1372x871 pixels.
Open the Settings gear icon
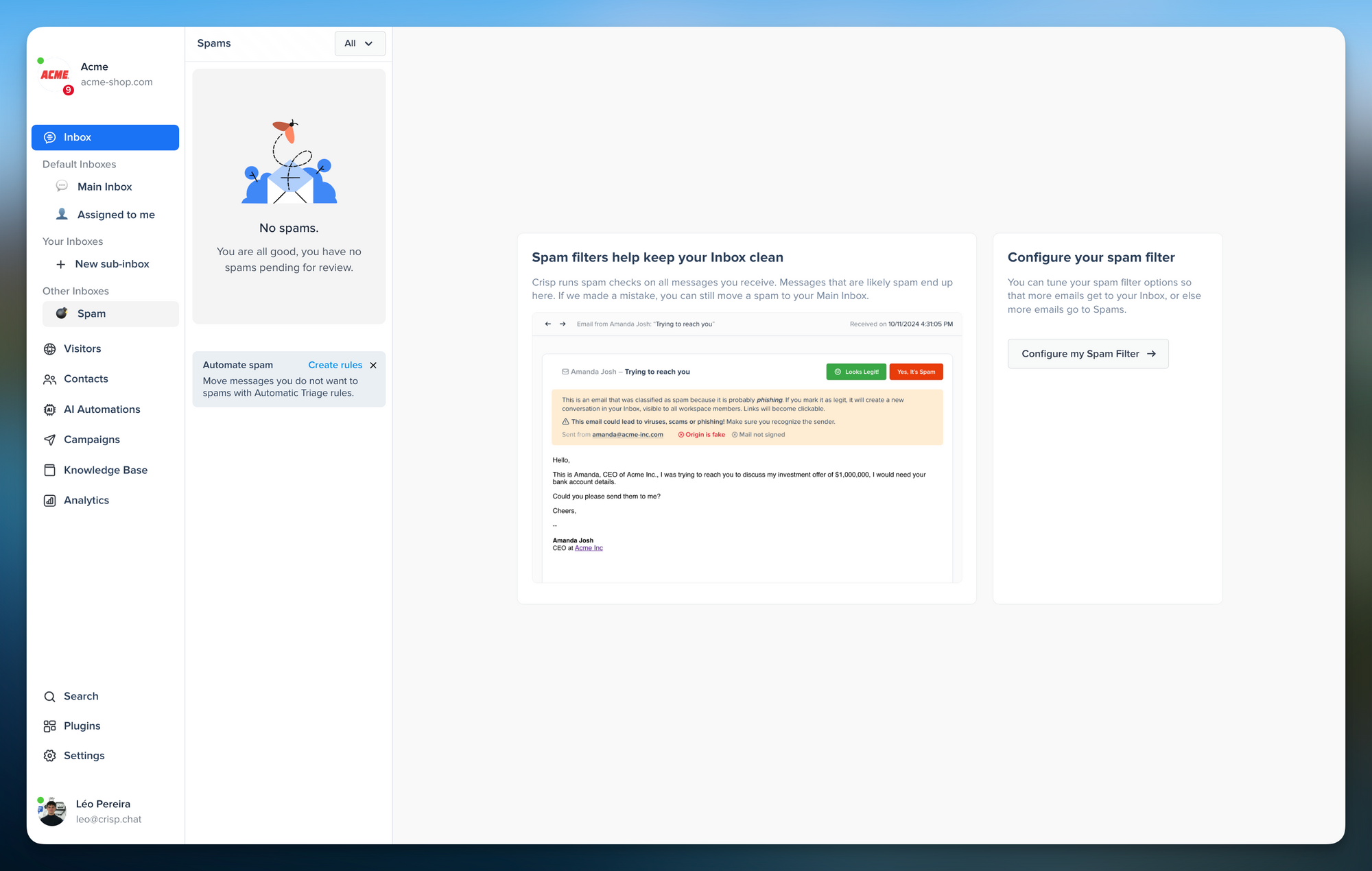[x=49, y=756]
